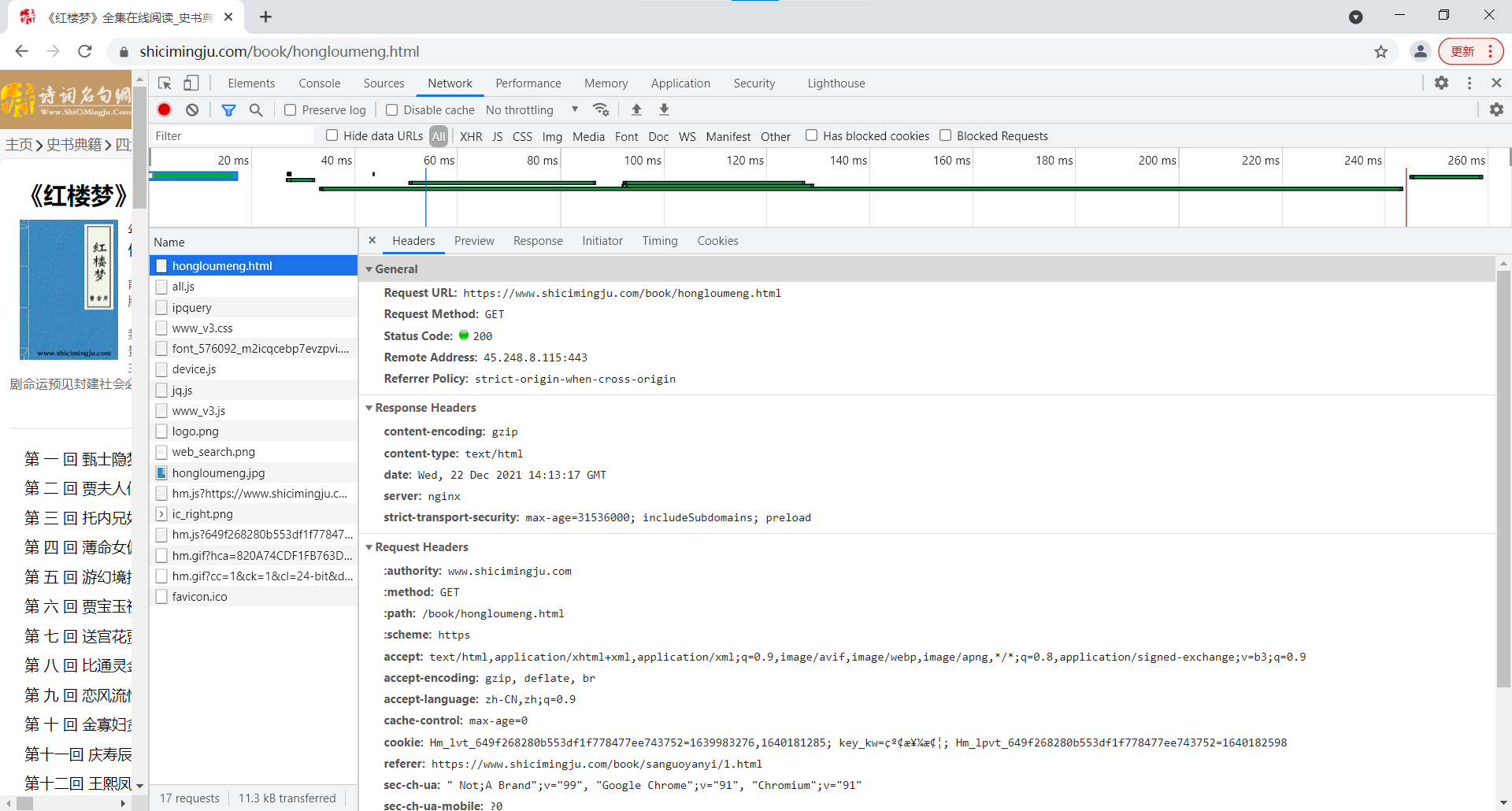The image size is (1512, 811).
Task: Collapse the Response Headers section
Action: point(369,408)
